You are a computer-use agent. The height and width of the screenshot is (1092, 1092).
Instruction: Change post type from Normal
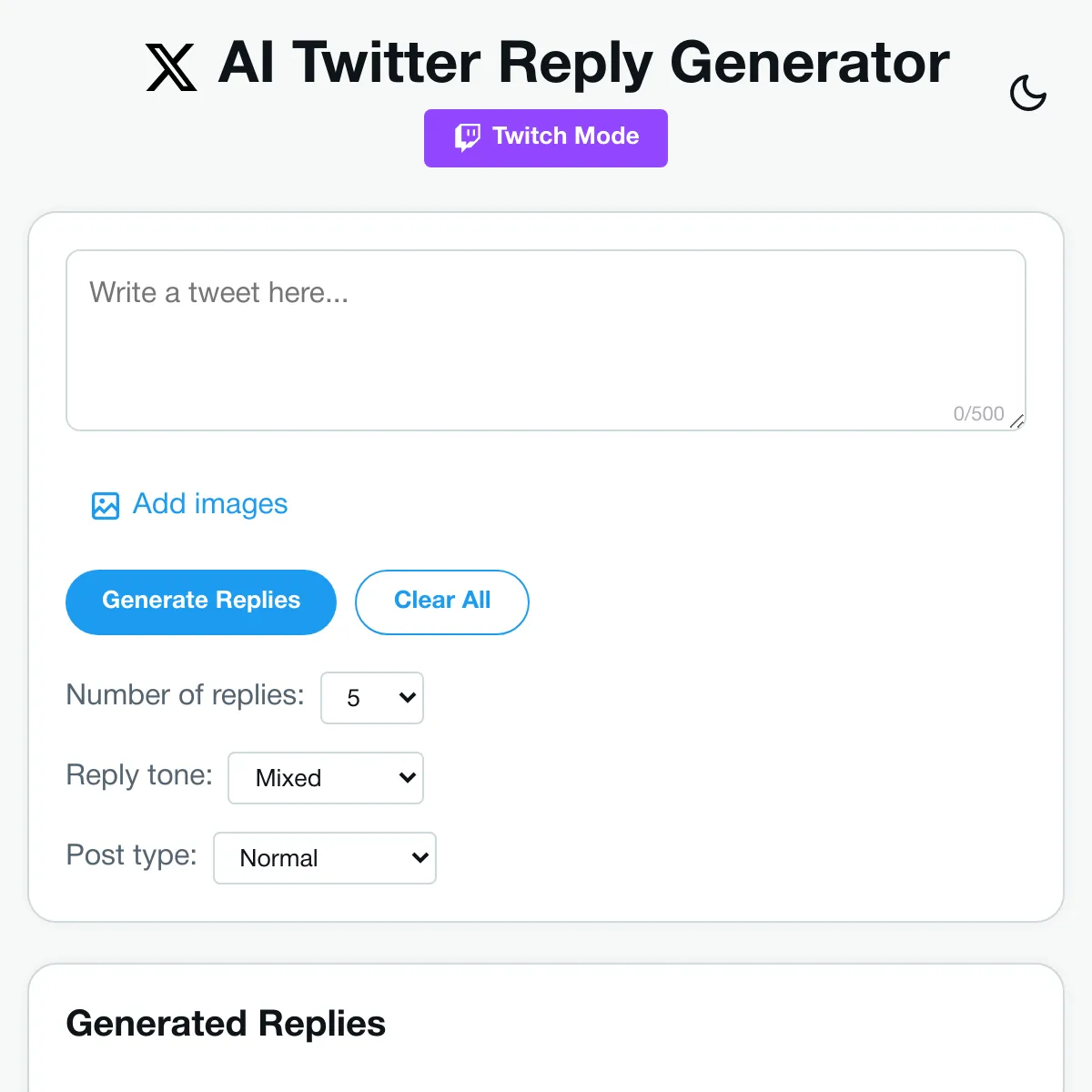pyautogui.click(x=324, y=857)
